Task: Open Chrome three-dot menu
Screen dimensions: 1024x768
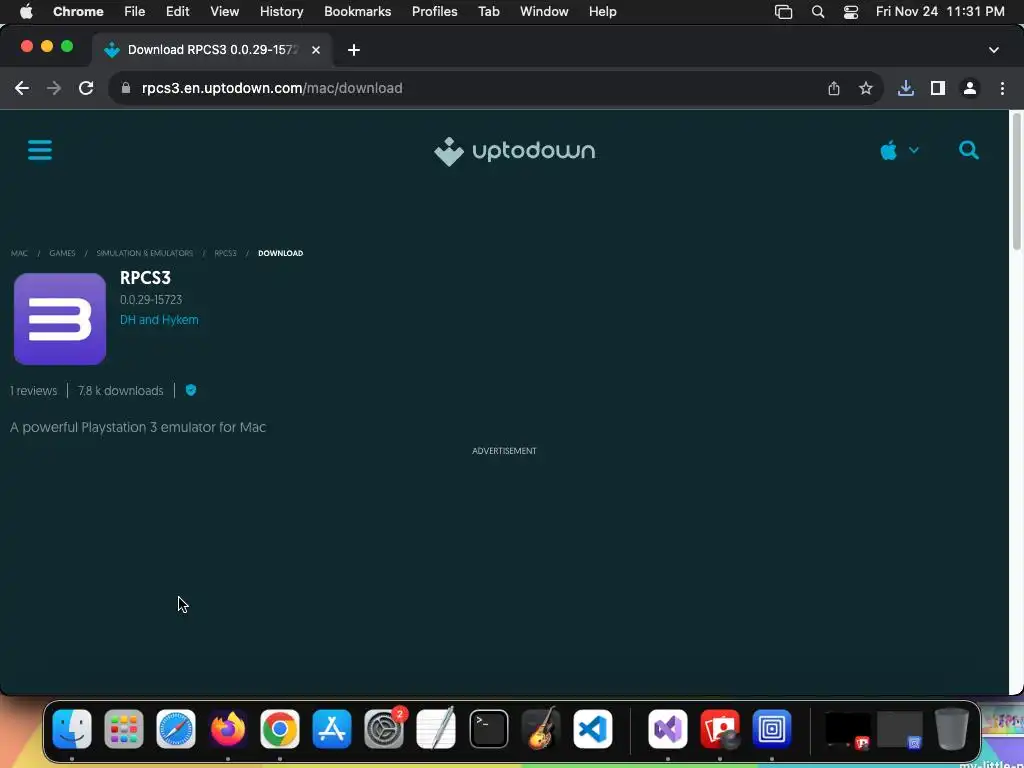Action: point(1002,88)
